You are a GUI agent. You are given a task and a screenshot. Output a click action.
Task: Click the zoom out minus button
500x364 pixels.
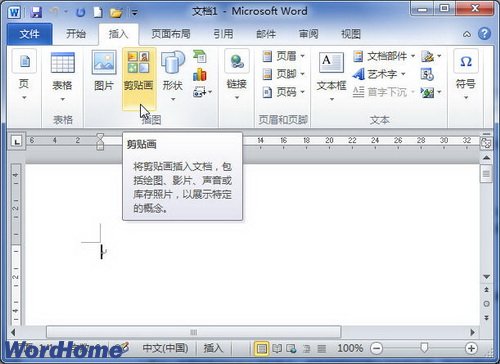376,349
